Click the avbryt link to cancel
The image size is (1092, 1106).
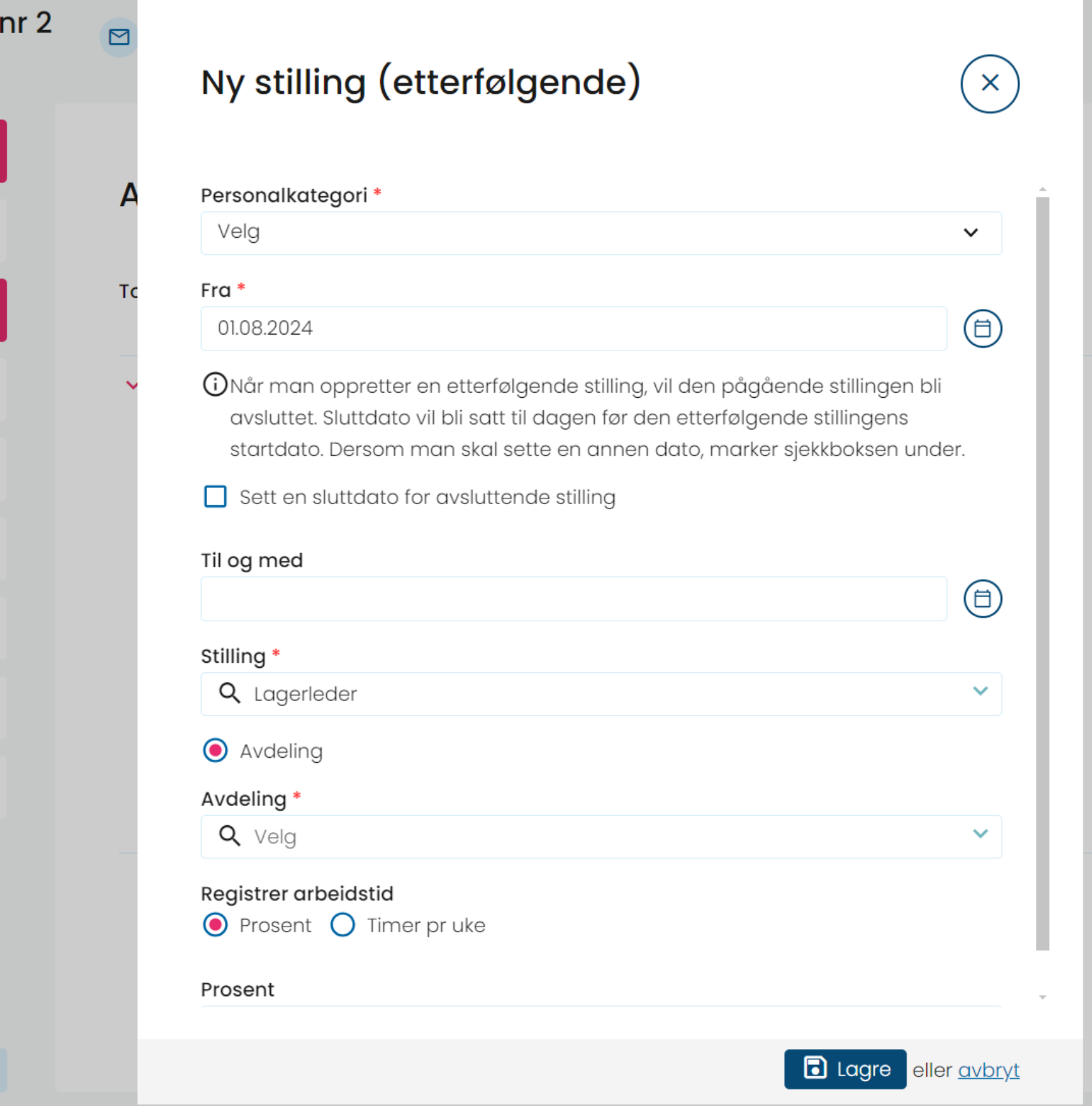point(989,1070)
